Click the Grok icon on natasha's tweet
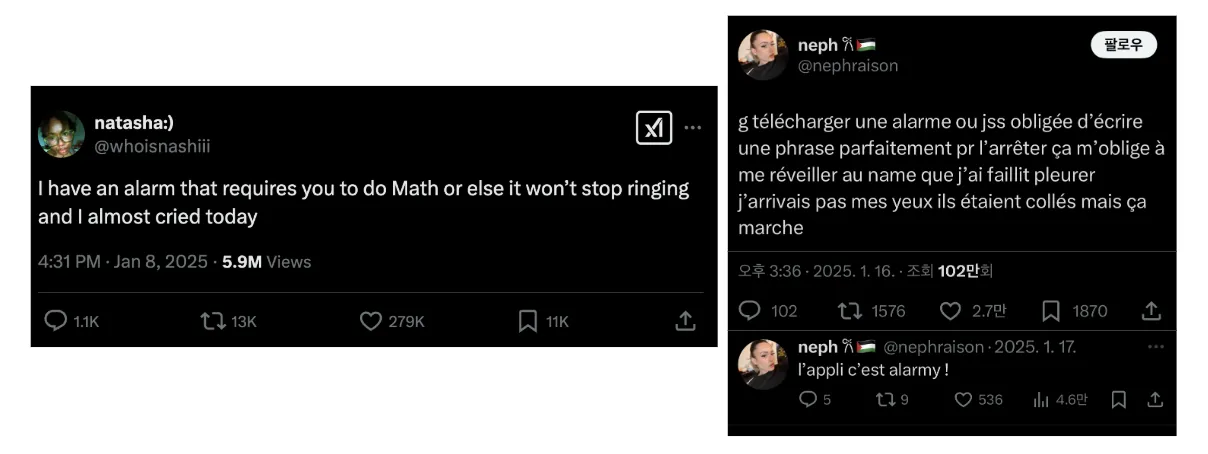The image size is (1208, 454). (654, 128)
